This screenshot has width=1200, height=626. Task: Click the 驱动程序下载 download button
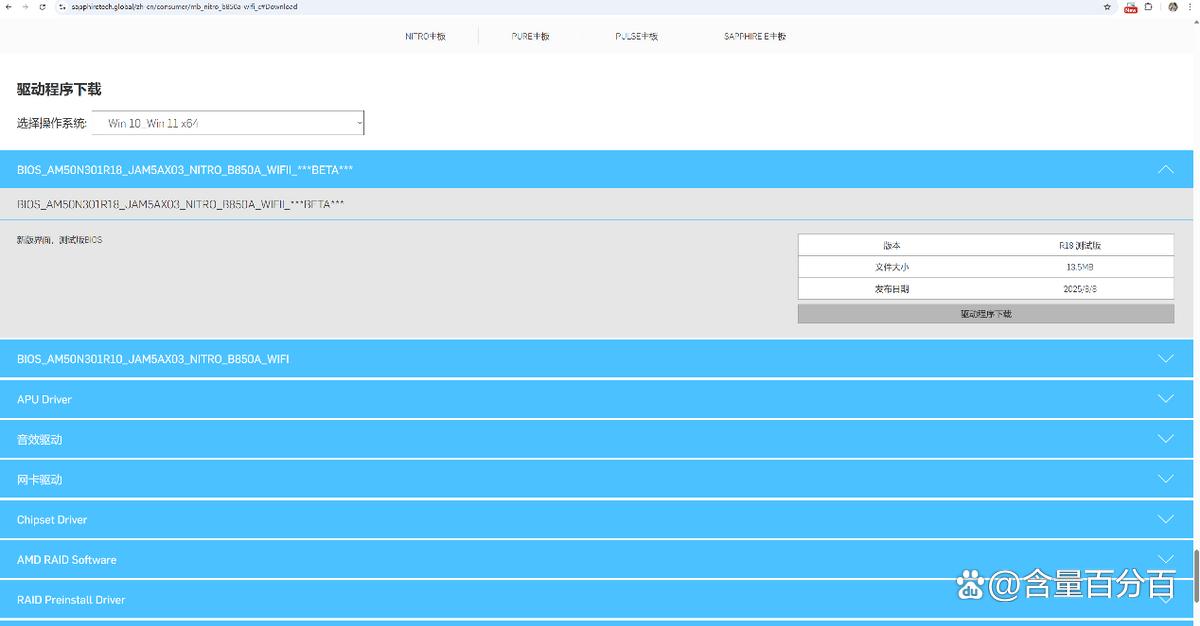pyautogui.click(x=986, y=313)
